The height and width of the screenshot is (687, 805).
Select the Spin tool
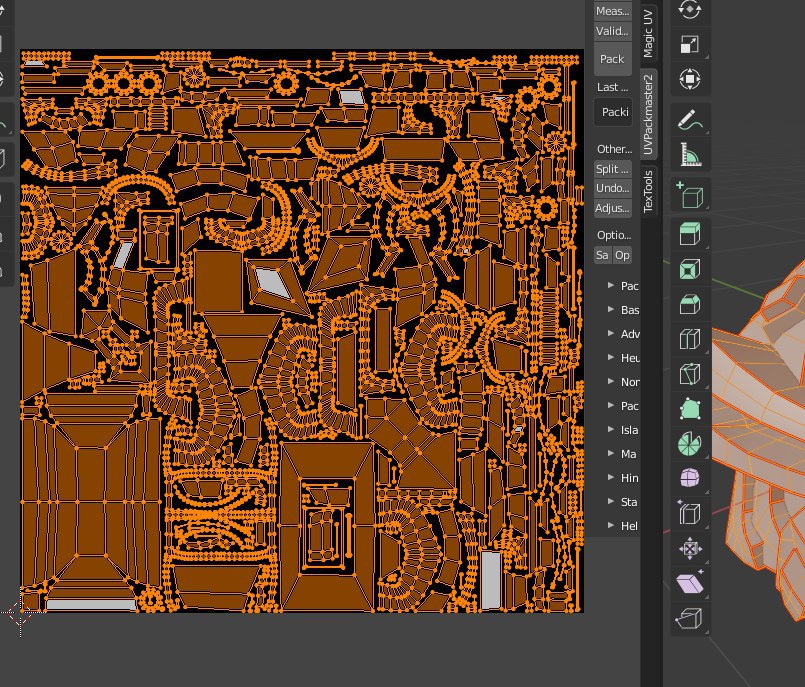pos(689,444)
